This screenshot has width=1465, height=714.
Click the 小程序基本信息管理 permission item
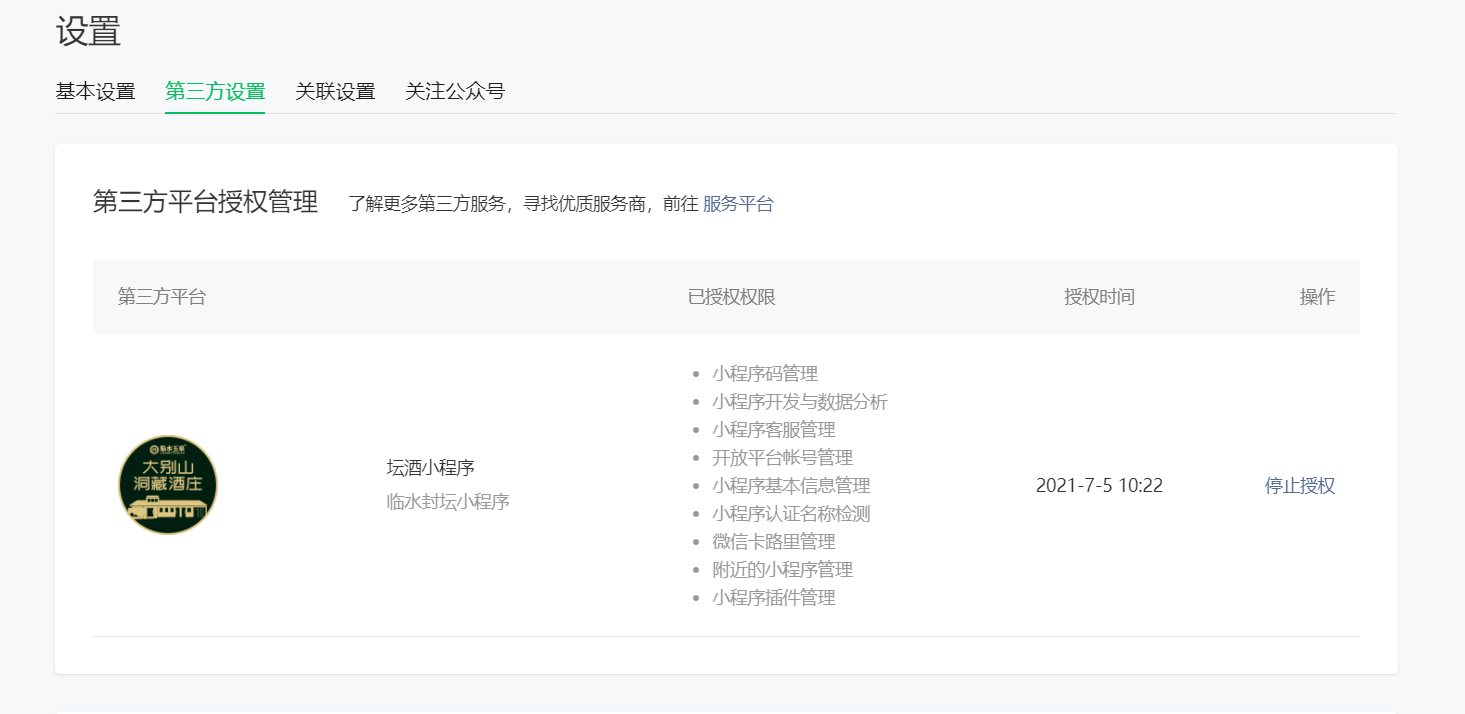coord(791,486)
